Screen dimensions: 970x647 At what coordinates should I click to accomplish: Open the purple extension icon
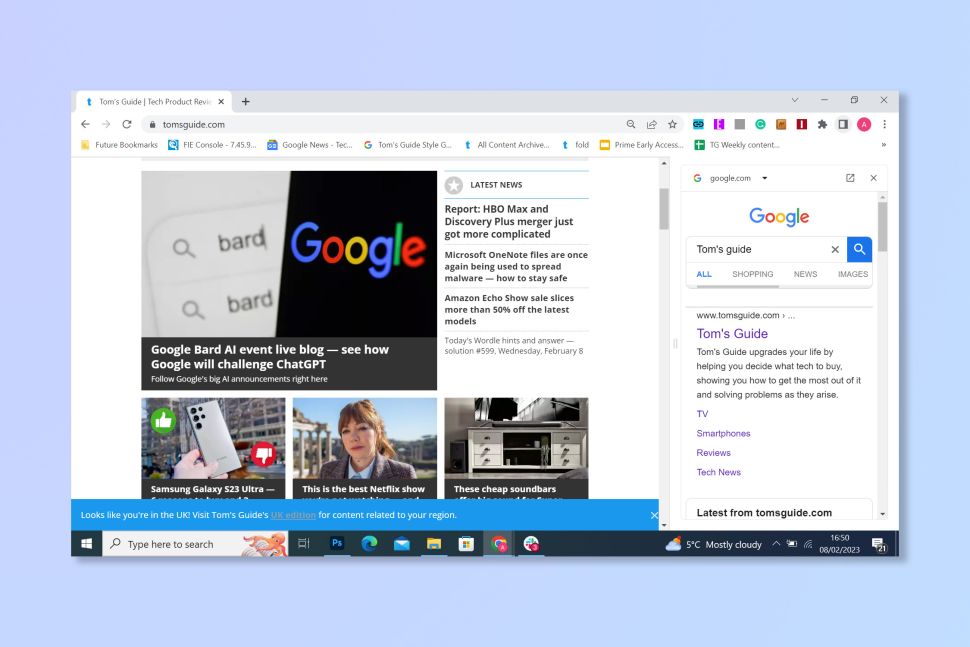[719, 124]
